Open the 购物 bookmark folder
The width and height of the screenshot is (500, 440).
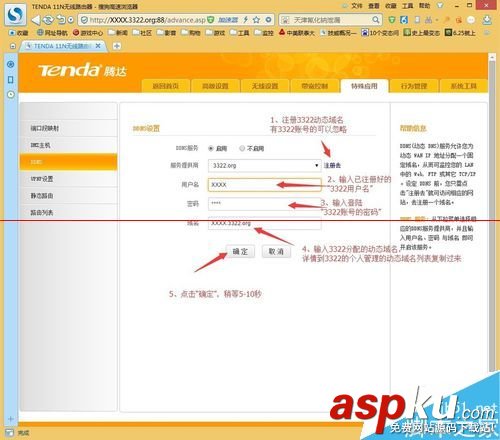pos(191,33)
